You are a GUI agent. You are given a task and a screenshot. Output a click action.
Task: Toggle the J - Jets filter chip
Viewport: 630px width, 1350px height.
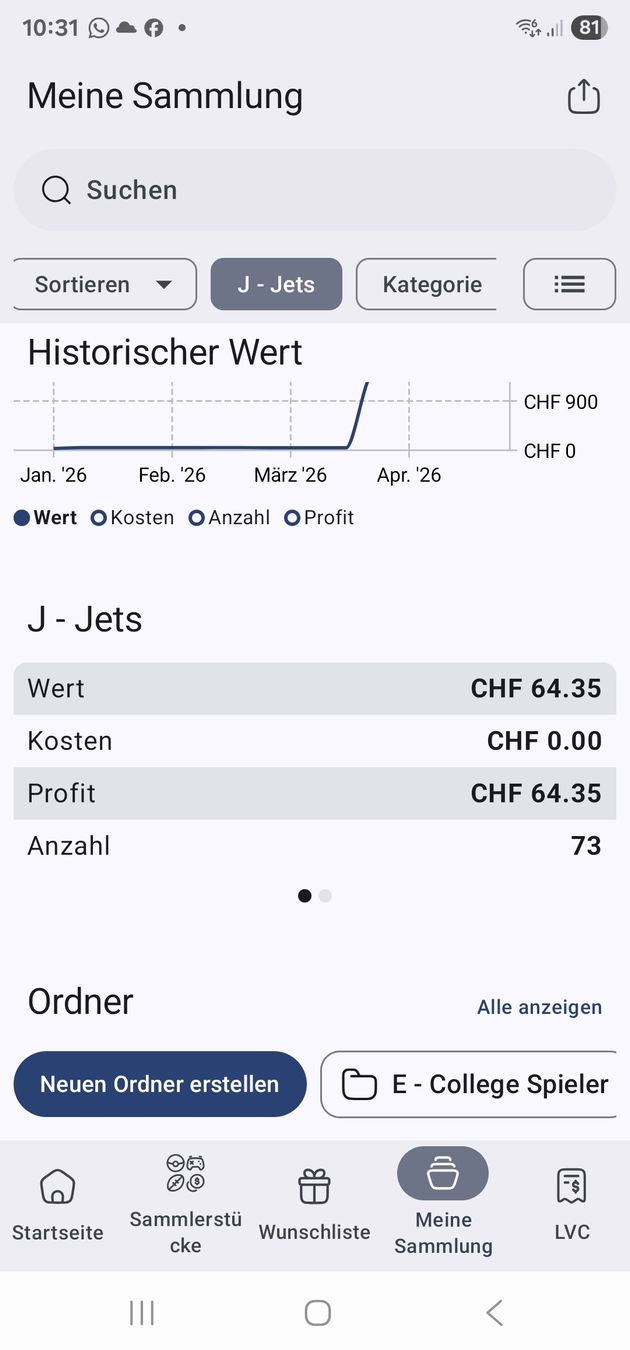pyautogui.click(x=276, y=284)
